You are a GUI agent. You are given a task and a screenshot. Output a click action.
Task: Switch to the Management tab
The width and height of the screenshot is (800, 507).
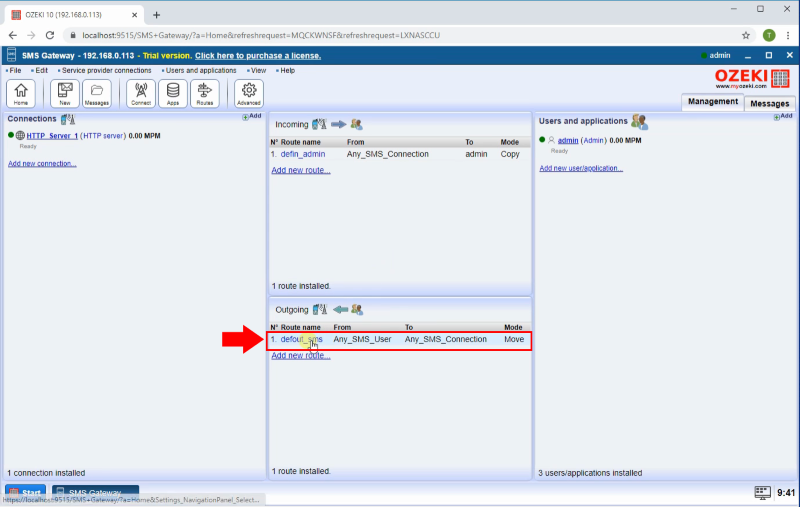click(713, 102)
